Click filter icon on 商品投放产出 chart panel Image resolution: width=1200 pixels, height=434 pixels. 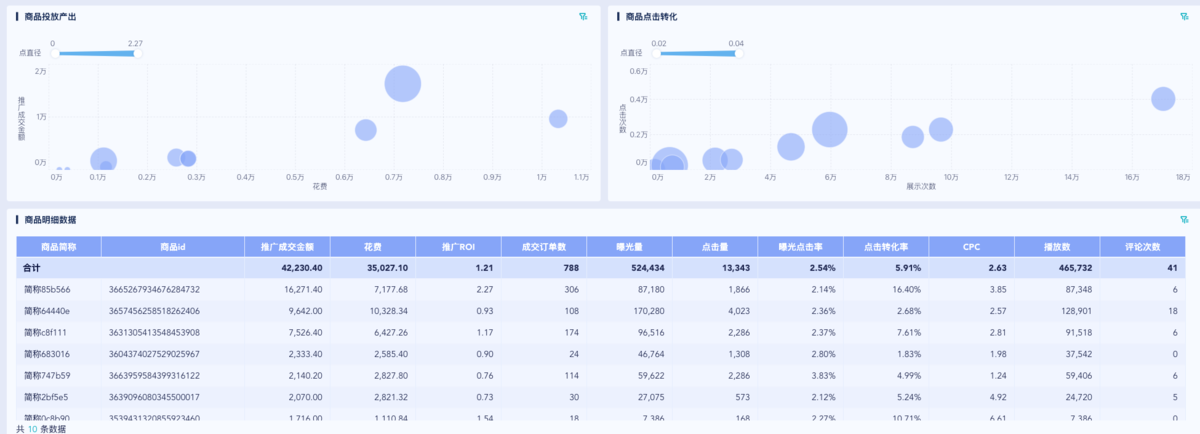583,17
